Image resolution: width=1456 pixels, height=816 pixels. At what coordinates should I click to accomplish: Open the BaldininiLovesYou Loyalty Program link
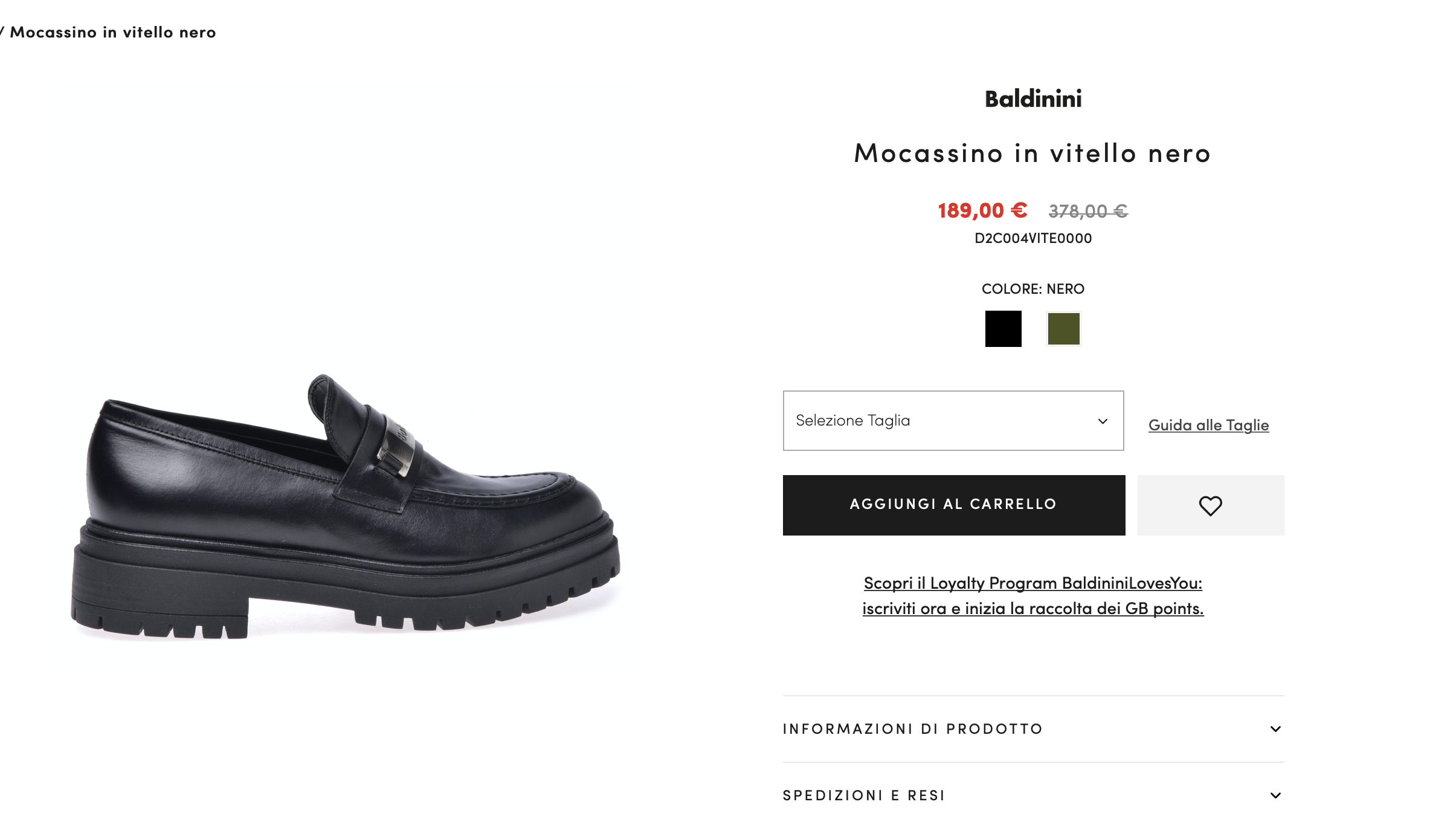tap(1033, 583)
